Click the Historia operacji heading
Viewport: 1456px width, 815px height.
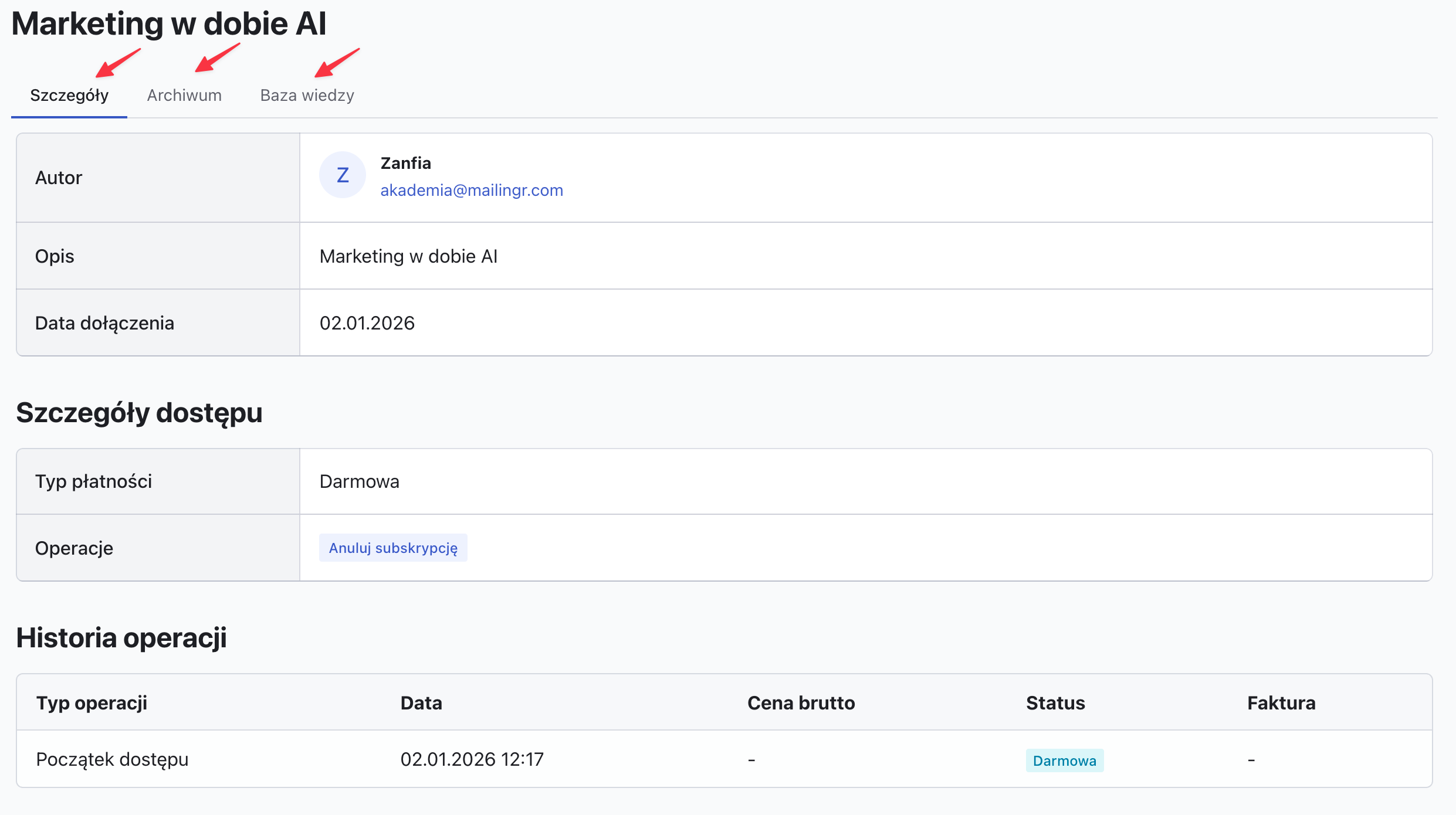tap(121, 637)
